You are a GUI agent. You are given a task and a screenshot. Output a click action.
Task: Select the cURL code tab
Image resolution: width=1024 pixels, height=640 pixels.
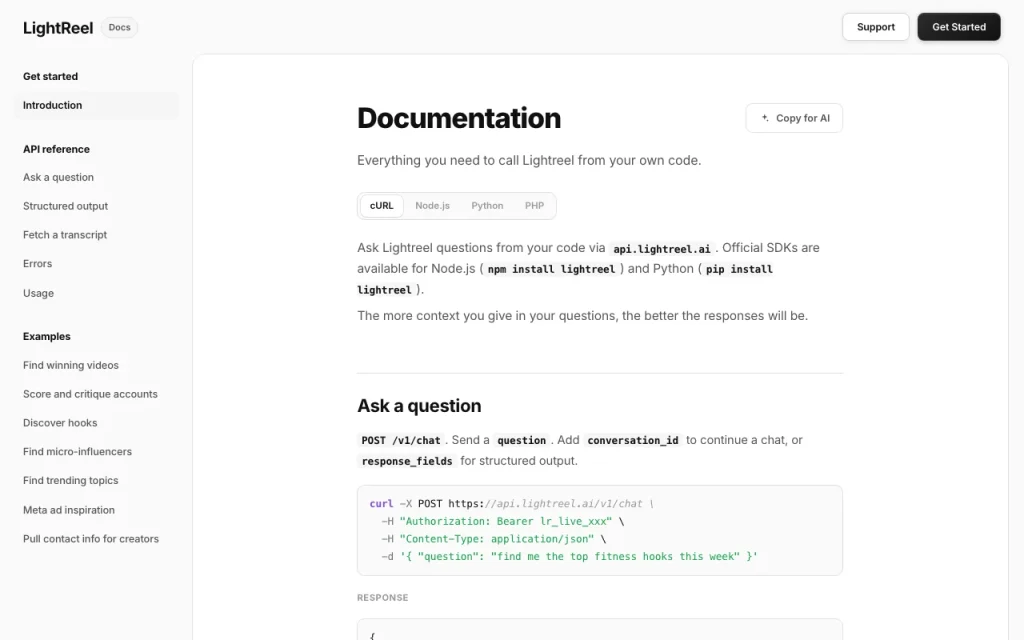tap(381, 206)
